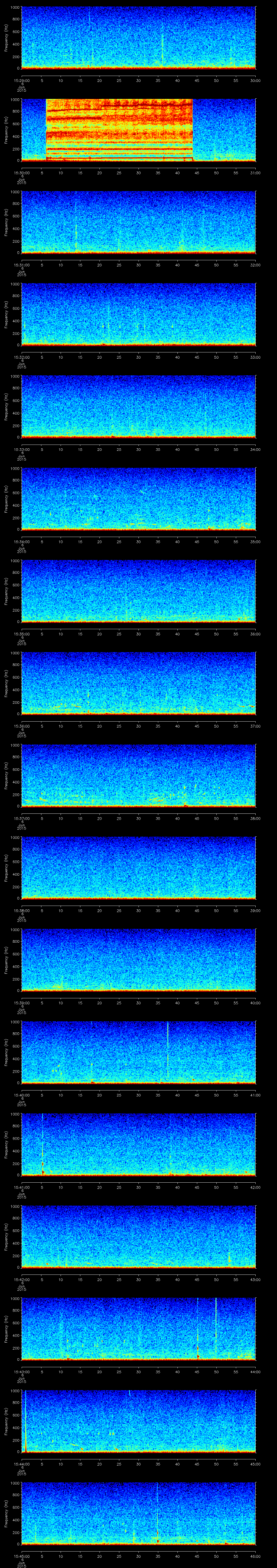Click the vertical transient near 5 s in 15:41 panel

(43, 1144)
